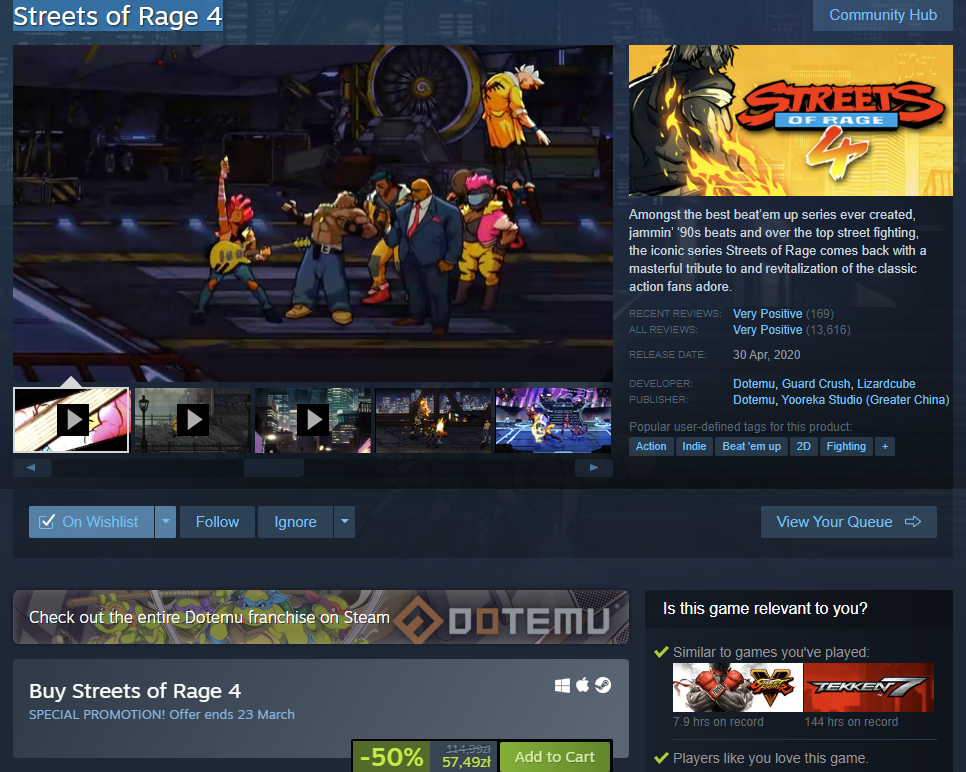Click '144 hrs on record' text
Viewport: 966px width, 772px height.
pyautogui.click(x=851, y=721)
